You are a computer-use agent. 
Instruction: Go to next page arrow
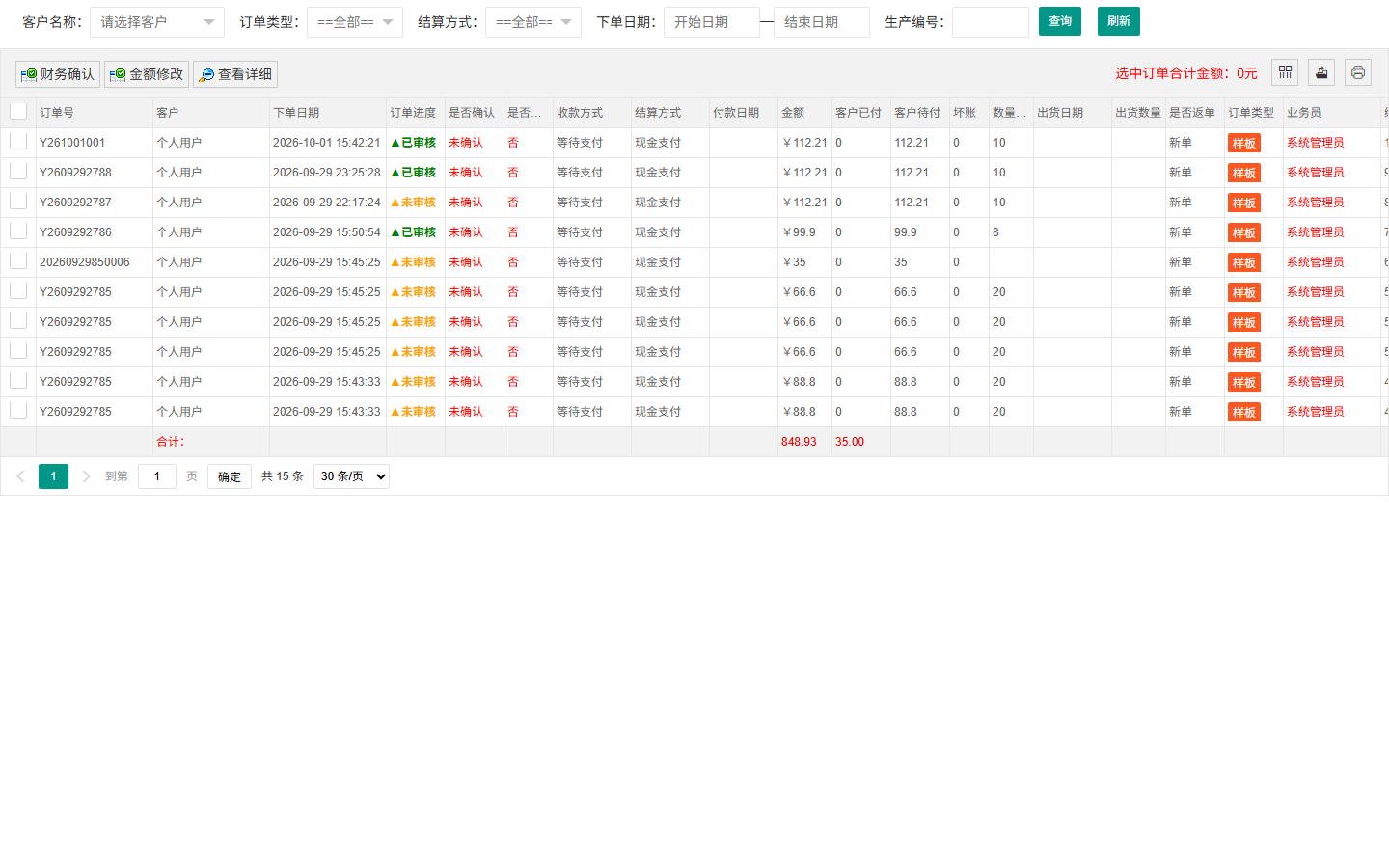[86, 476]
